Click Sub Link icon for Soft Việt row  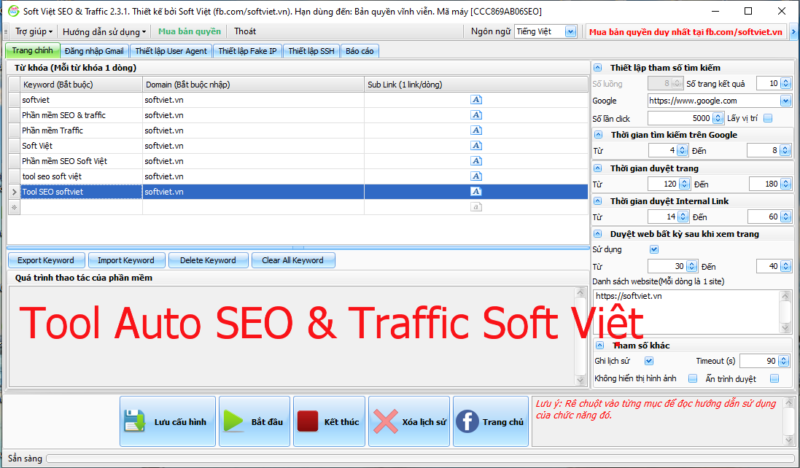pyautogui.click(x=476, y=146)
